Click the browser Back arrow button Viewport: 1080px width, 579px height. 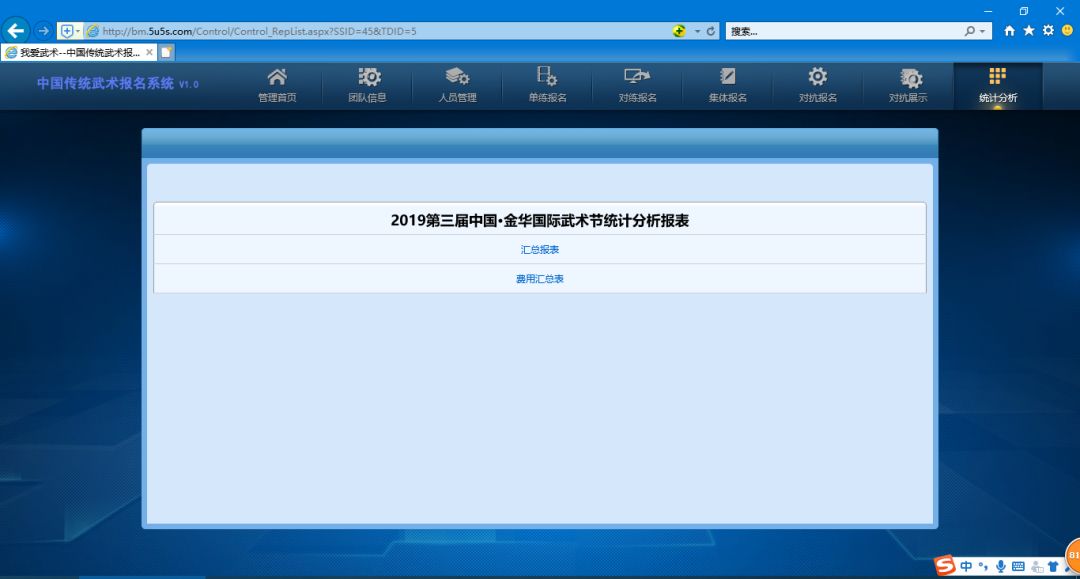click(x=16, y=30)
